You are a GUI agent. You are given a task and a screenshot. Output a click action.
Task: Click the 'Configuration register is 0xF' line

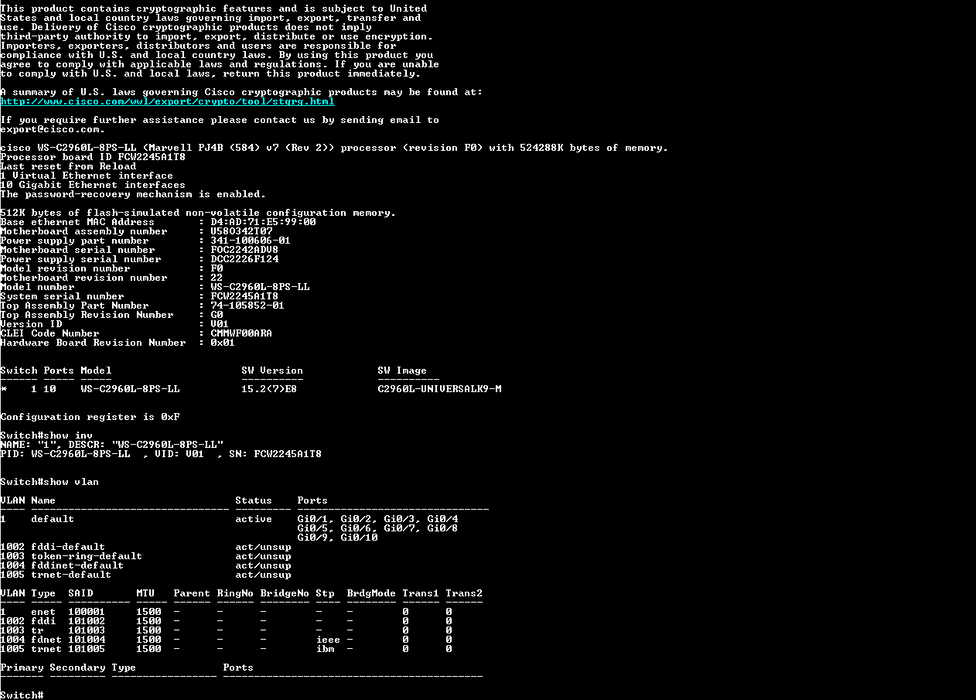(x=90, y=416)
